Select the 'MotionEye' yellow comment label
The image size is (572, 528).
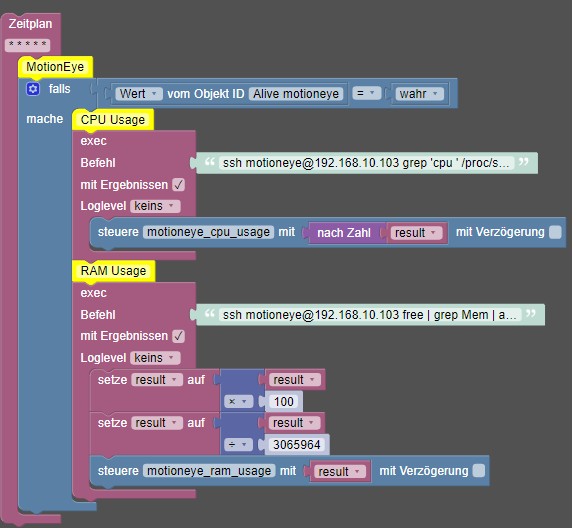tap(55, 67)
